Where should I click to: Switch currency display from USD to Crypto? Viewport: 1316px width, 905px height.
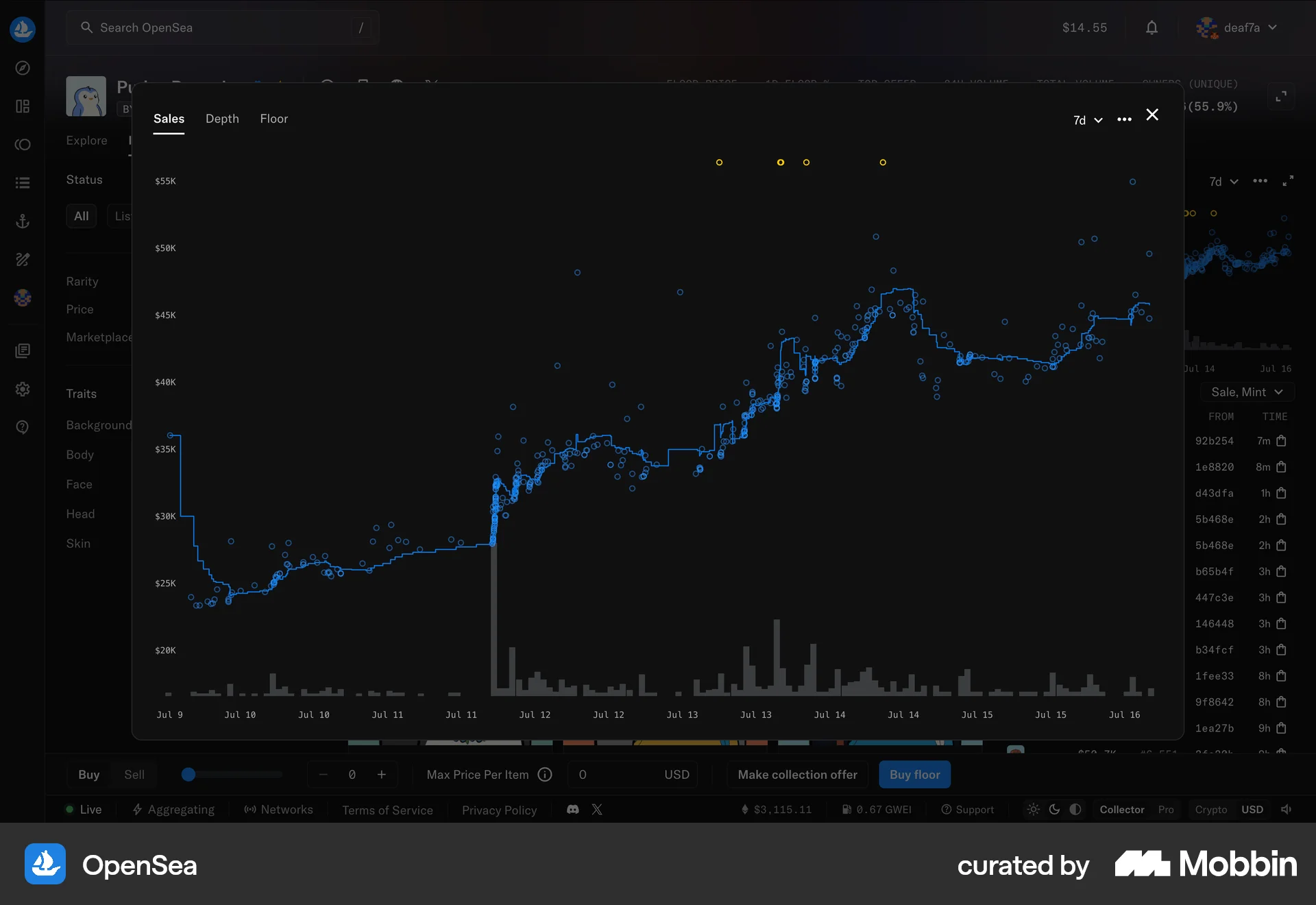1210,810
